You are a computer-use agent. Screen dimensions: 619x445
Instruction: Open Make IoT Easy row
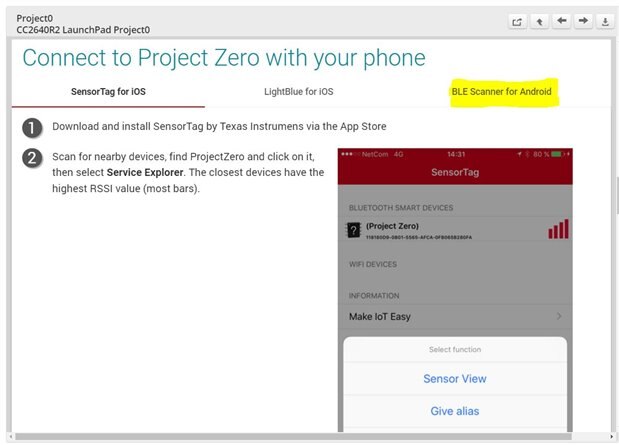[x=455, y=317]
